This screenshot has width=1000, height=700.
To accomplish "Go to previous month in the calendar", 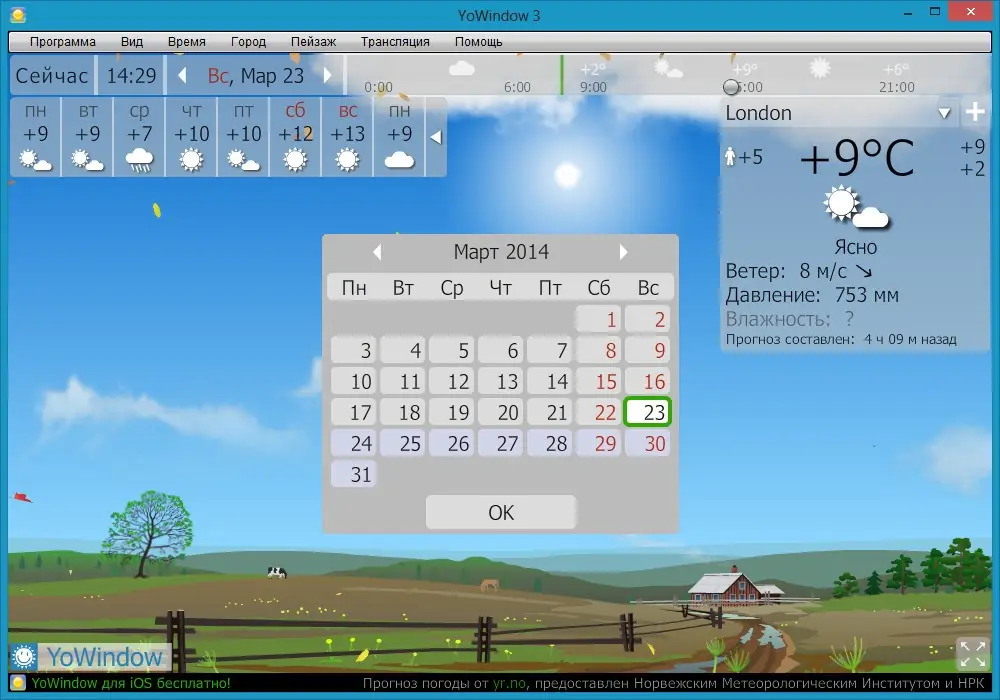I will (x=377, y=252).
